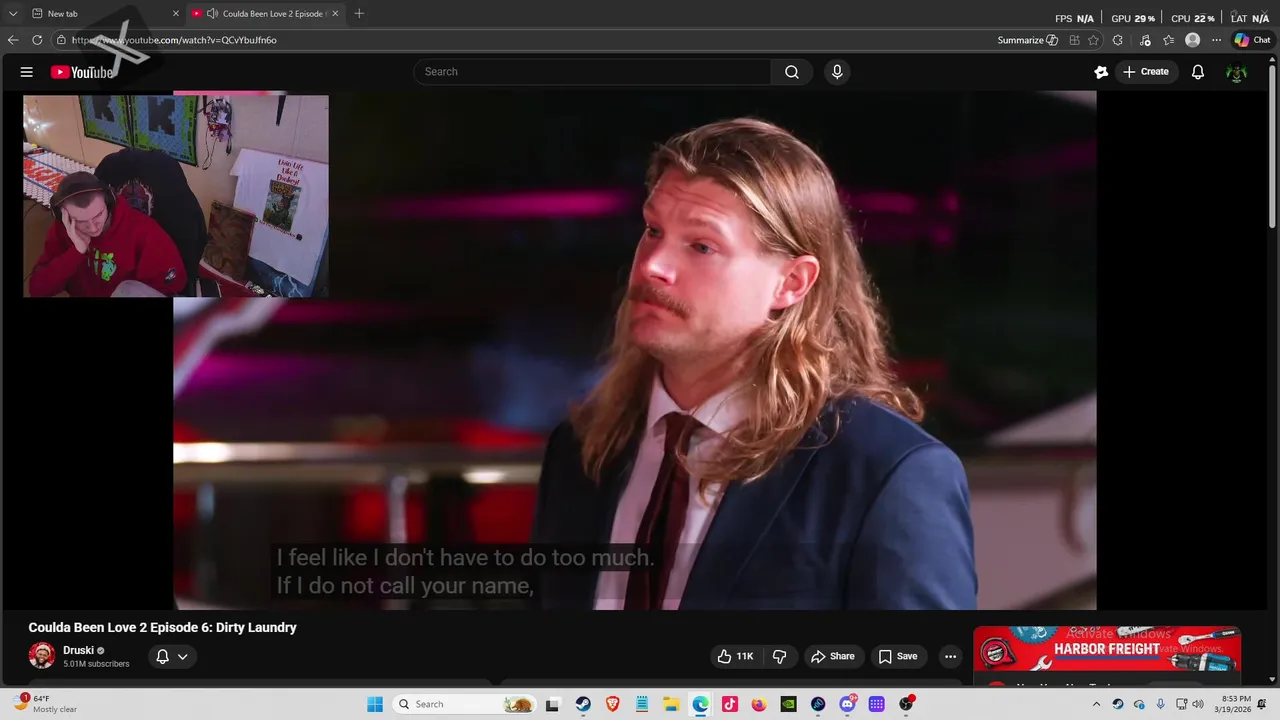The width and height of the screenshot is (1280, 720).
Task: Dislike the video with thumbs down
Action: [779, 656]
